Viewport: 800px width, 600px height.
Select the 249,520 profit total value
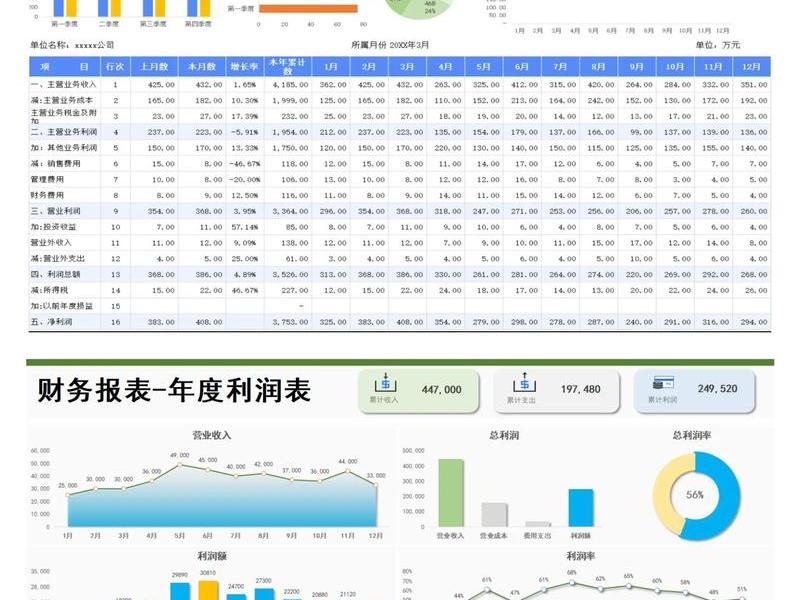[x=717, y=389]
